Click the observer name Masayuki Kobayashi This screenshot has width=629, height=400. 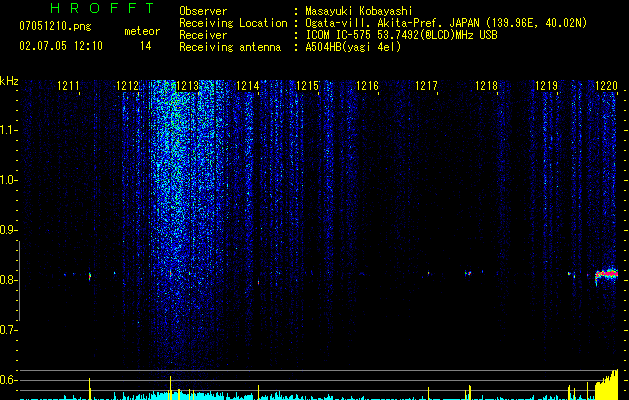(x=359, y=11)
